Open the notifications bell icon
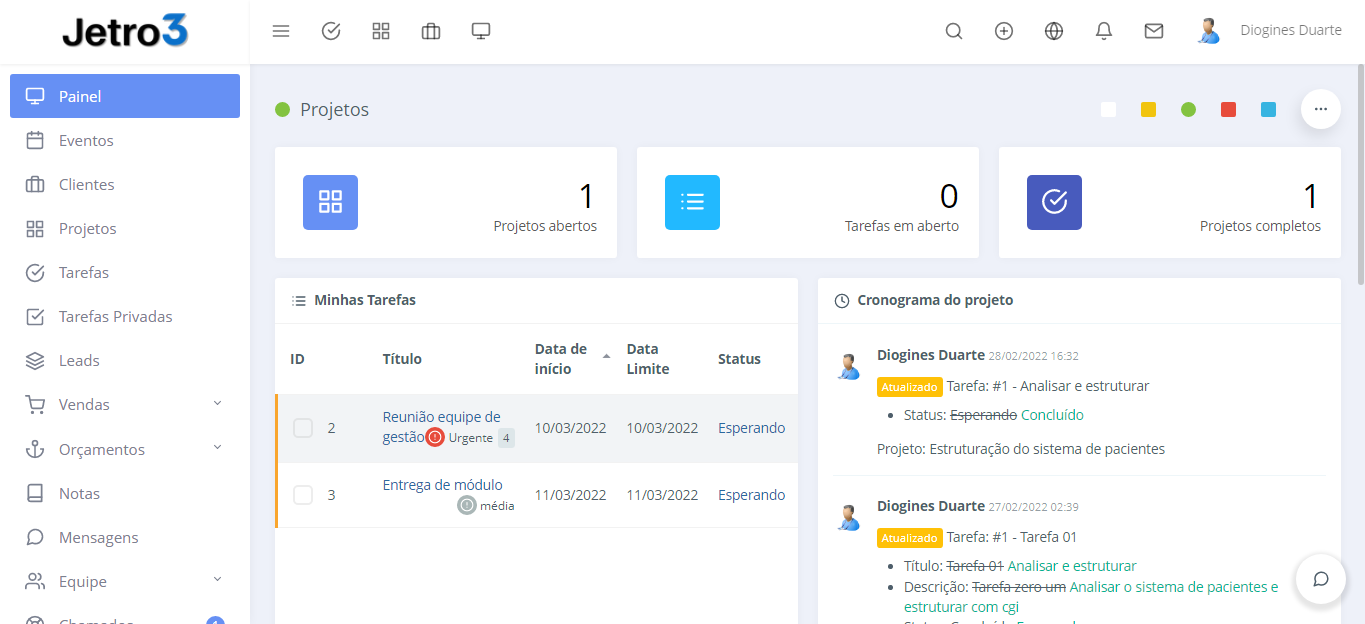The width and height of the screenshot is (1365, 624). pos(1104,31)
